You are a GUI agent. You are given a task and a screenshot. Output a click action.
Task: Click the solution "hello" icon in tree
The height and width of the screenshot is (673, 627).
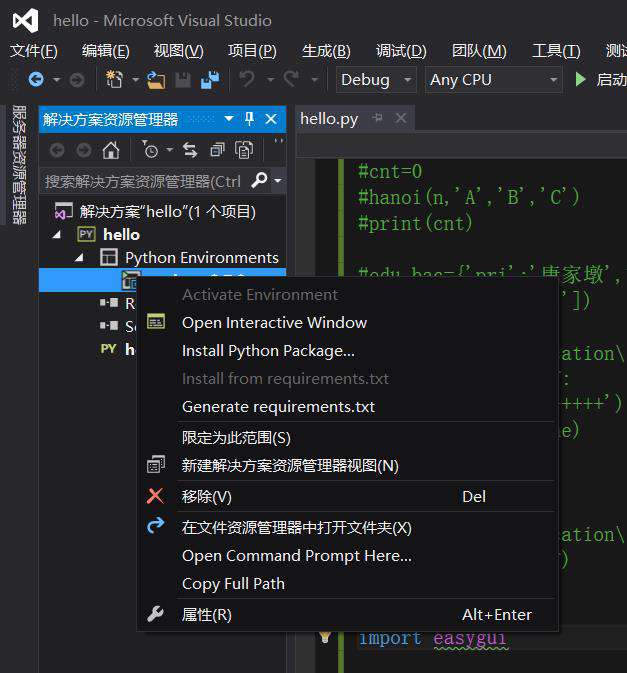[x=64, y=211]
